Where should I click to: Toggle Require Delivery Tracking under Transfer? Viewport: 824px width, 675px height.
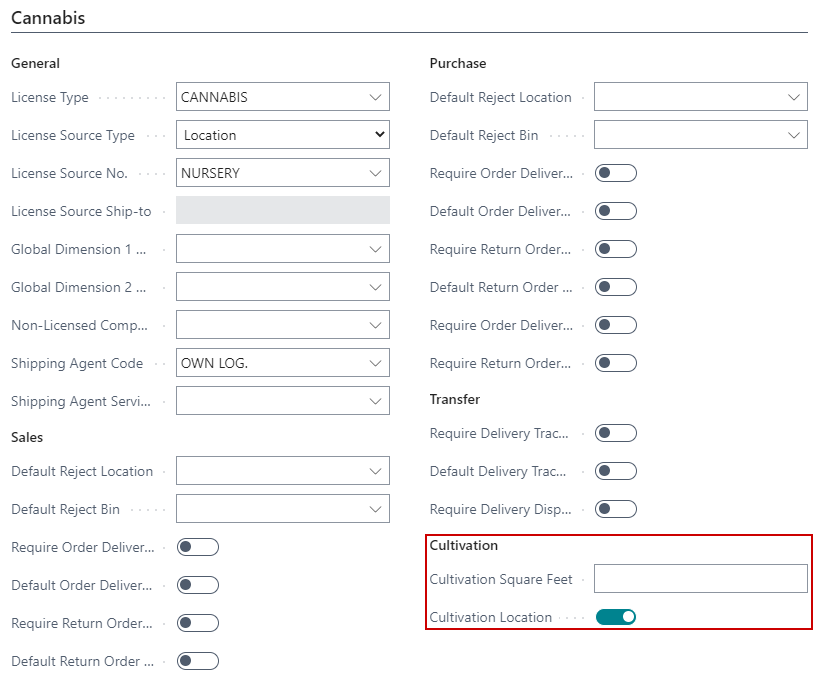pyautogui.click(x=616, y=433)
